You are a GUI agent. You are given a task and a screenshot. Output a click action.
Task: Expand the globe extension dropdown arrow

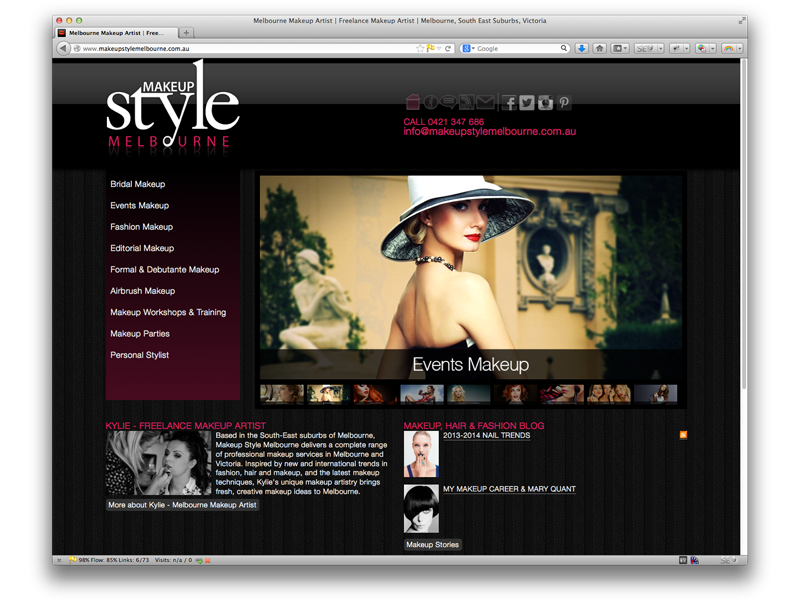713,48
